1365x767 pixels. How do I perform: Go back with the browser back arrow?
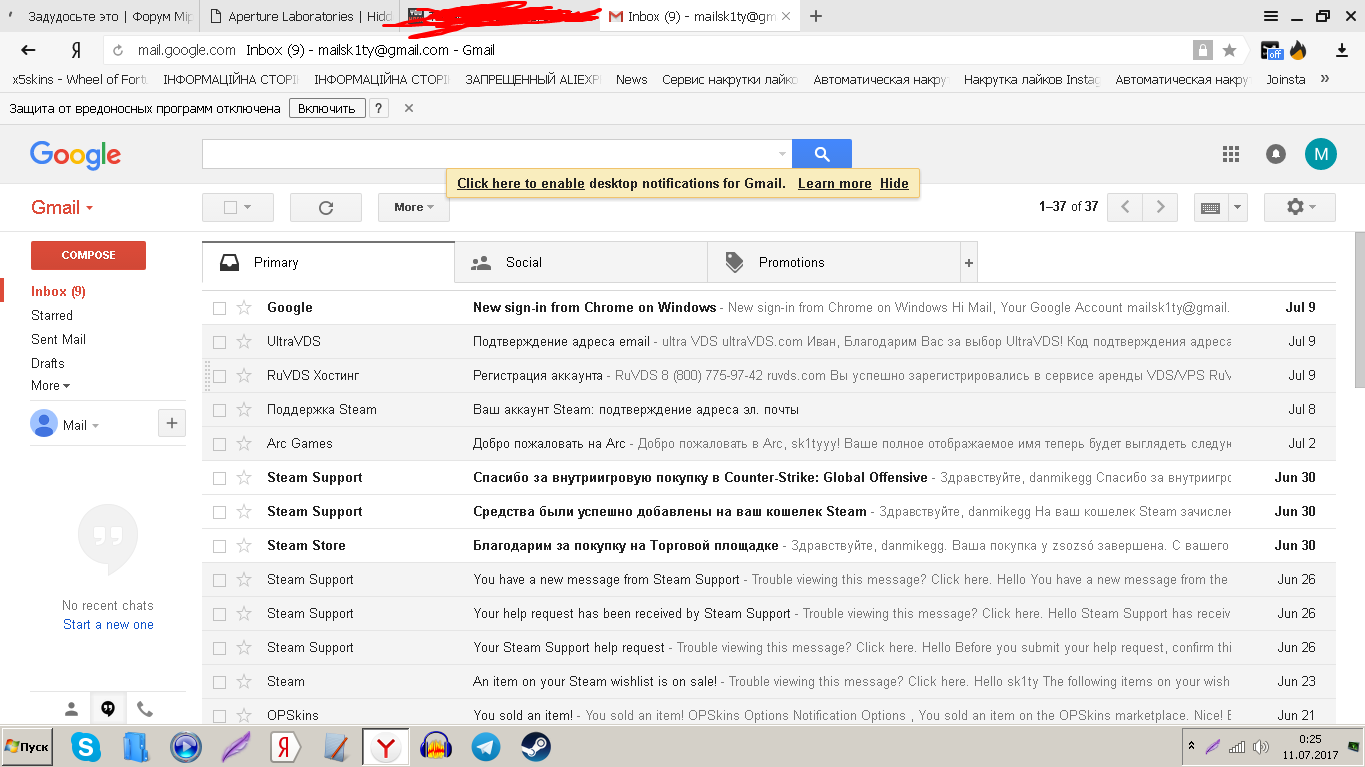(28, 50)
